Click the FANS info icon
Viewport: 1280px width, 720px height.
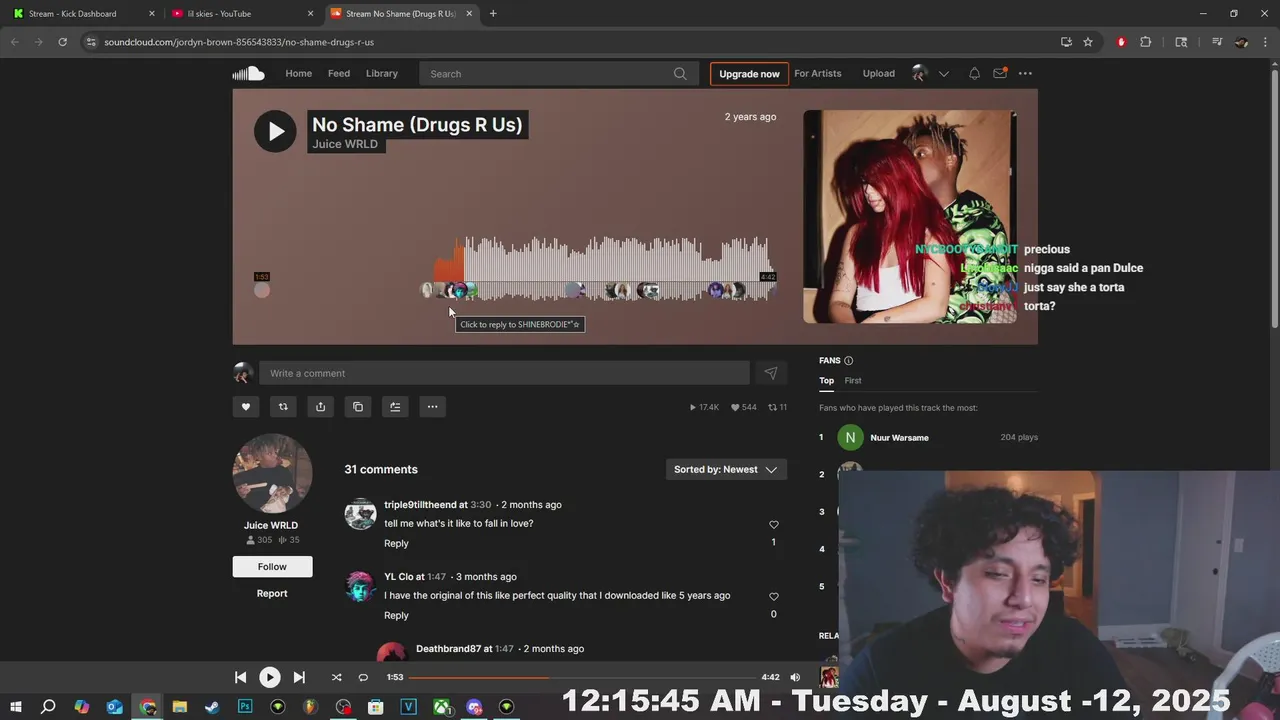848,361
